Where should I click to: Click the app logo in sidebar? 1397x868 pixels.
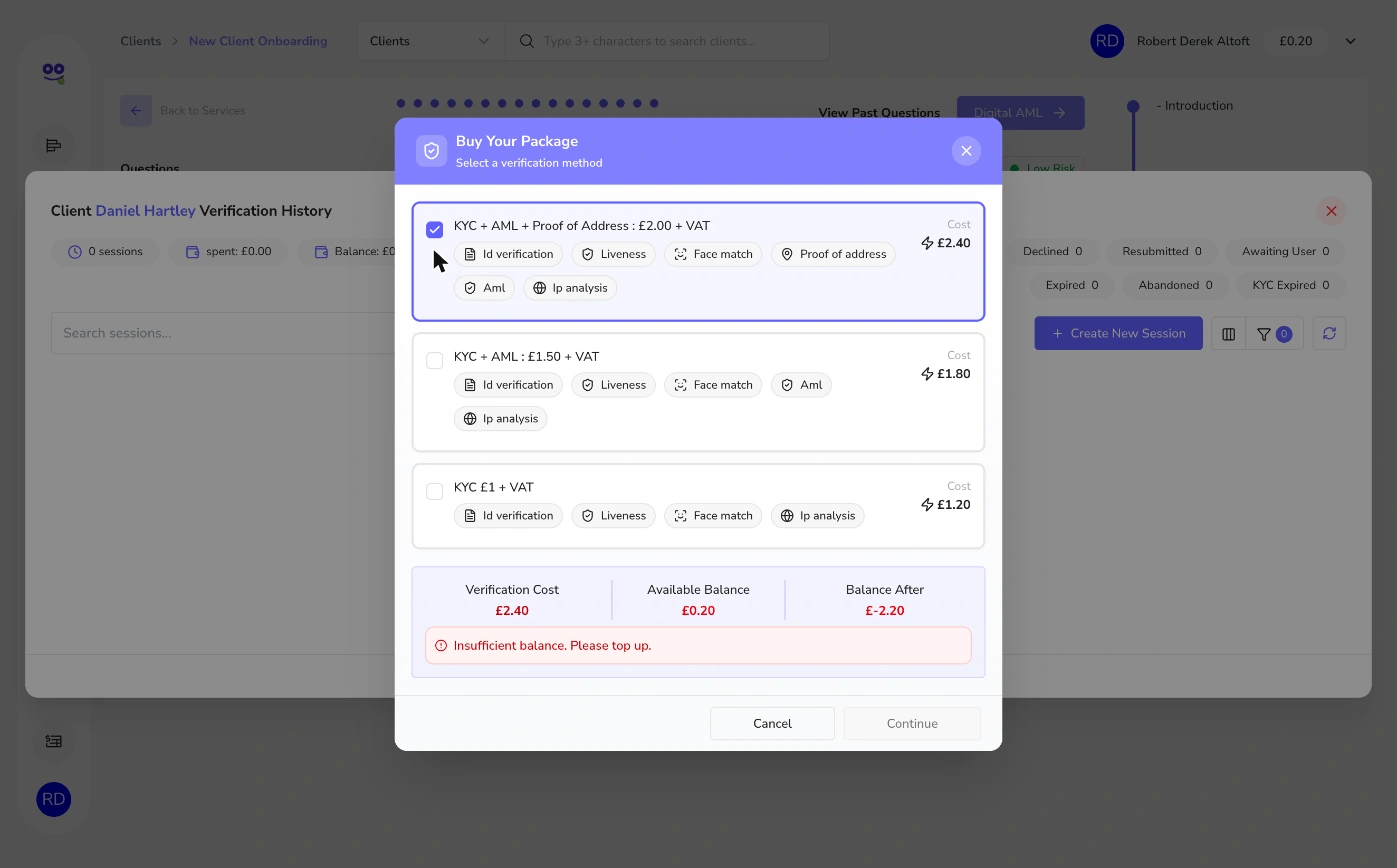pyautogui.click(x=54, y=72)
